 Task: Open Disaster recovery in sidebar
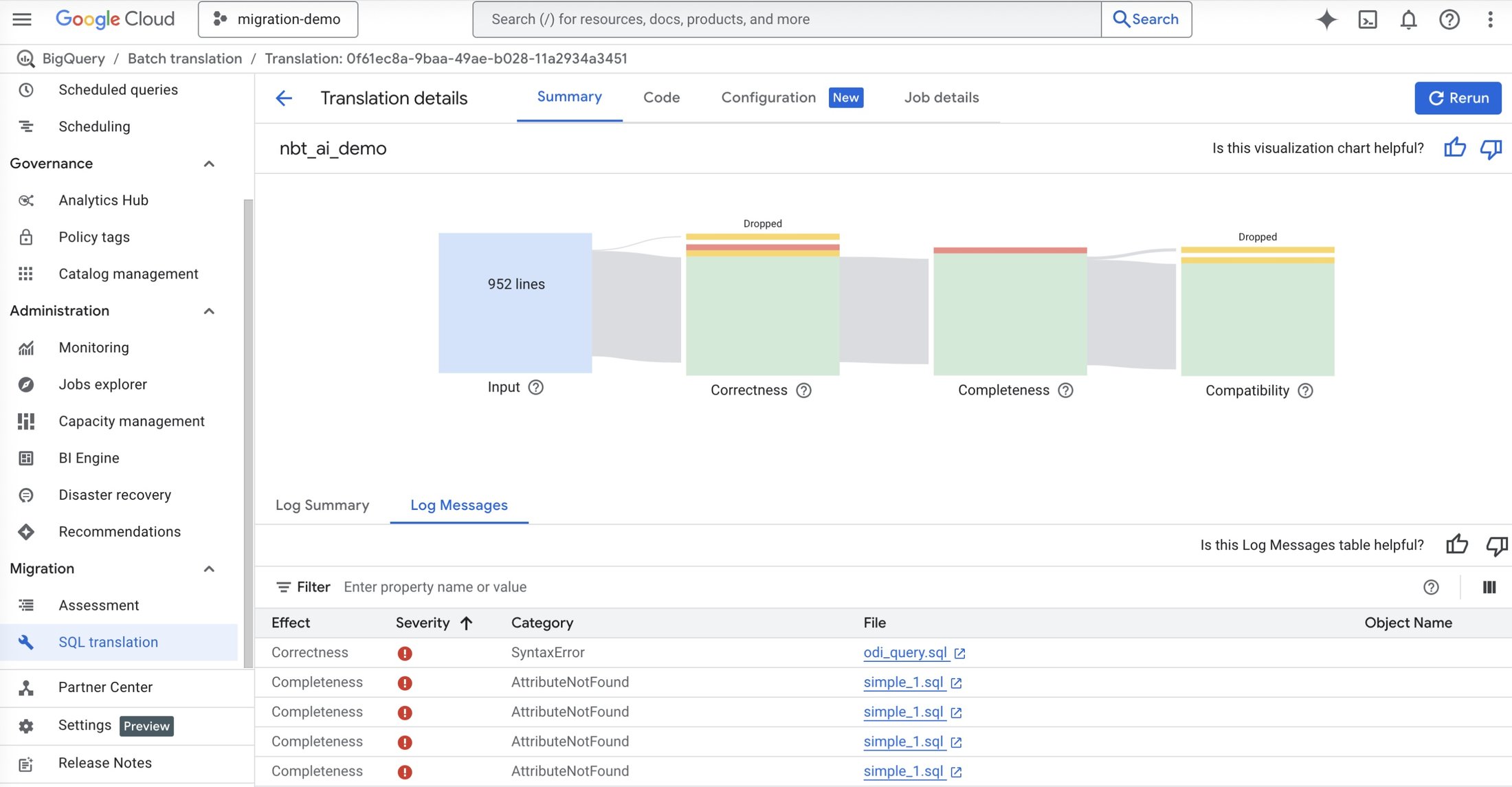pos(118,495)
